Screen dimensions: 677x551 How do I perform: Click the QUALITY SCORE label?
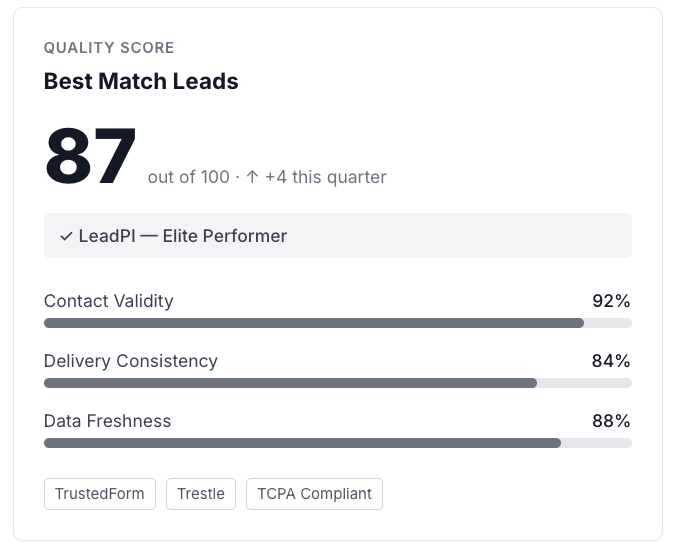tap(109, 48)
